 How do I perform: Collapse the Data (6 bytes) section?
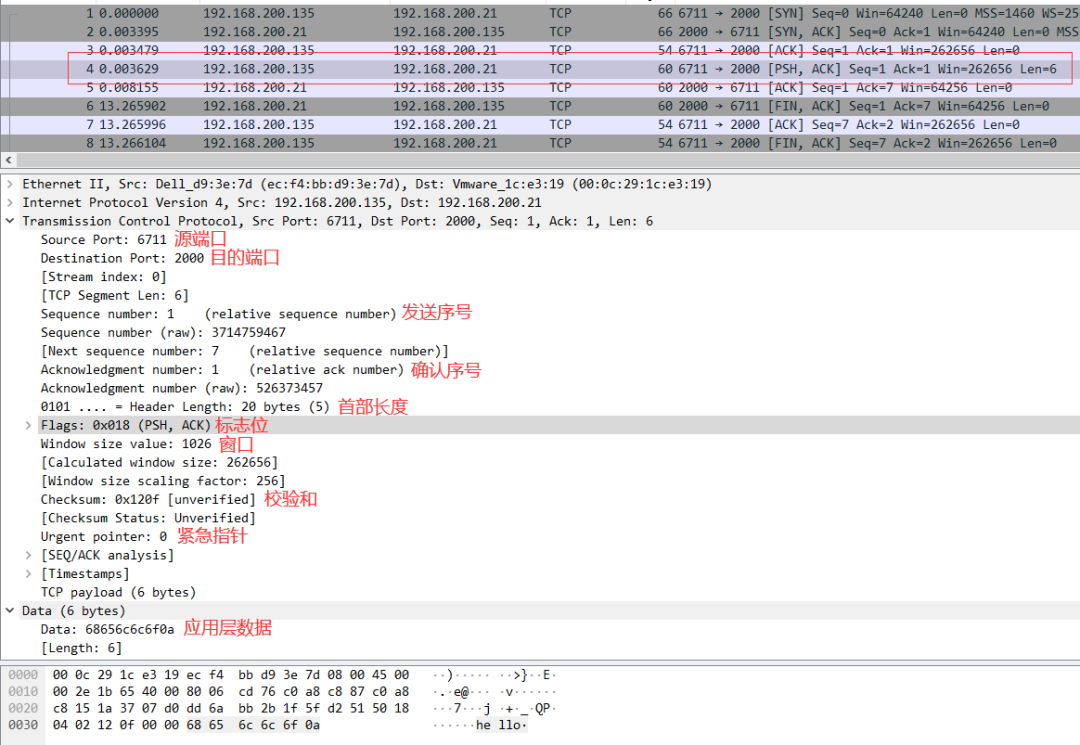coord(10,611)
